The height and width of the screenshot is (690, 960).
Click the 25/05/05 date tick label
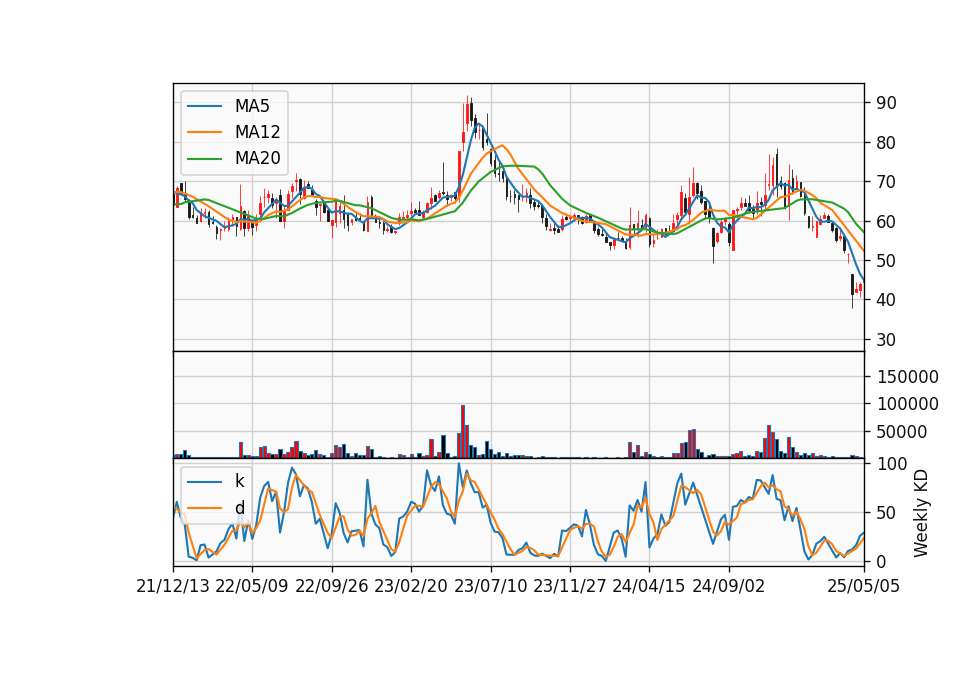(x=864, y=586)
